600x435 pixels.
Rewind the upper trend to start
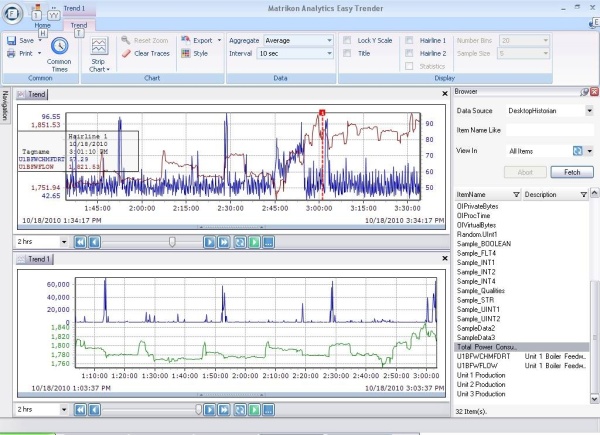(80, 242)
